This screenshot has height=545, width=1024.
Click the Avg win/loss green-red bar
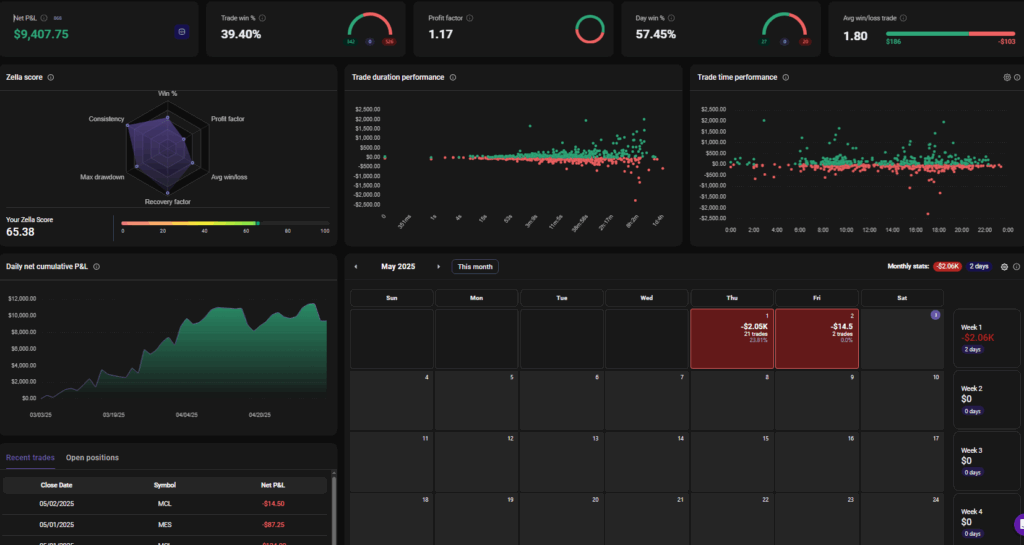click(x=950, y=33)
